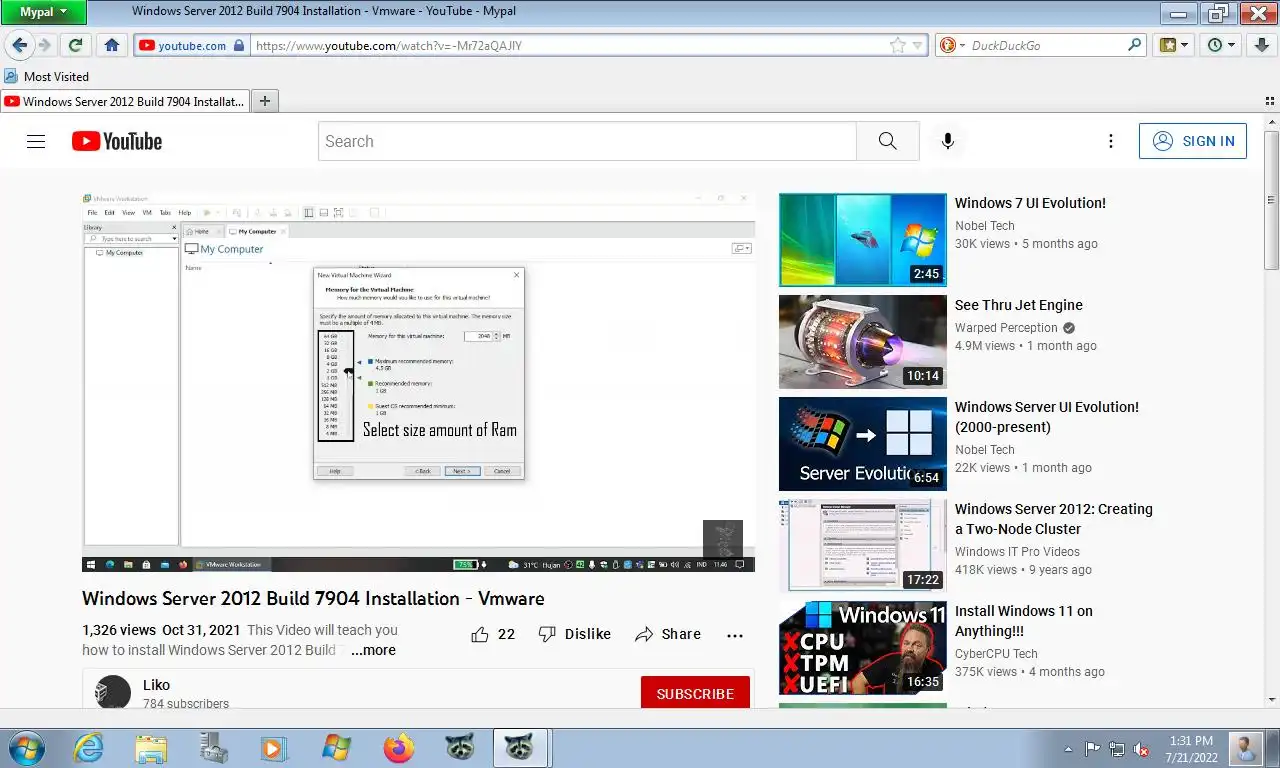Open Windows Explorer folder in taskbar
Screen dimensions: 1280x768
click(151, 748)
